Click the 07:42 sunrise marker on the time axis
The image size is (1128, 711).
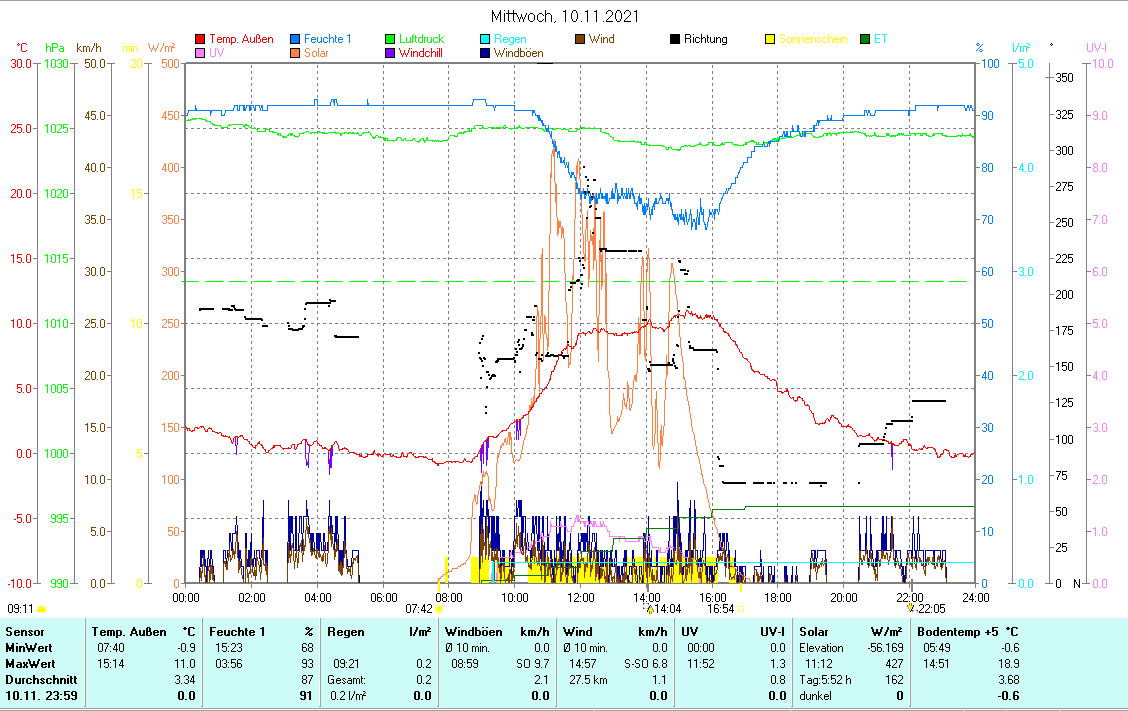419,608
